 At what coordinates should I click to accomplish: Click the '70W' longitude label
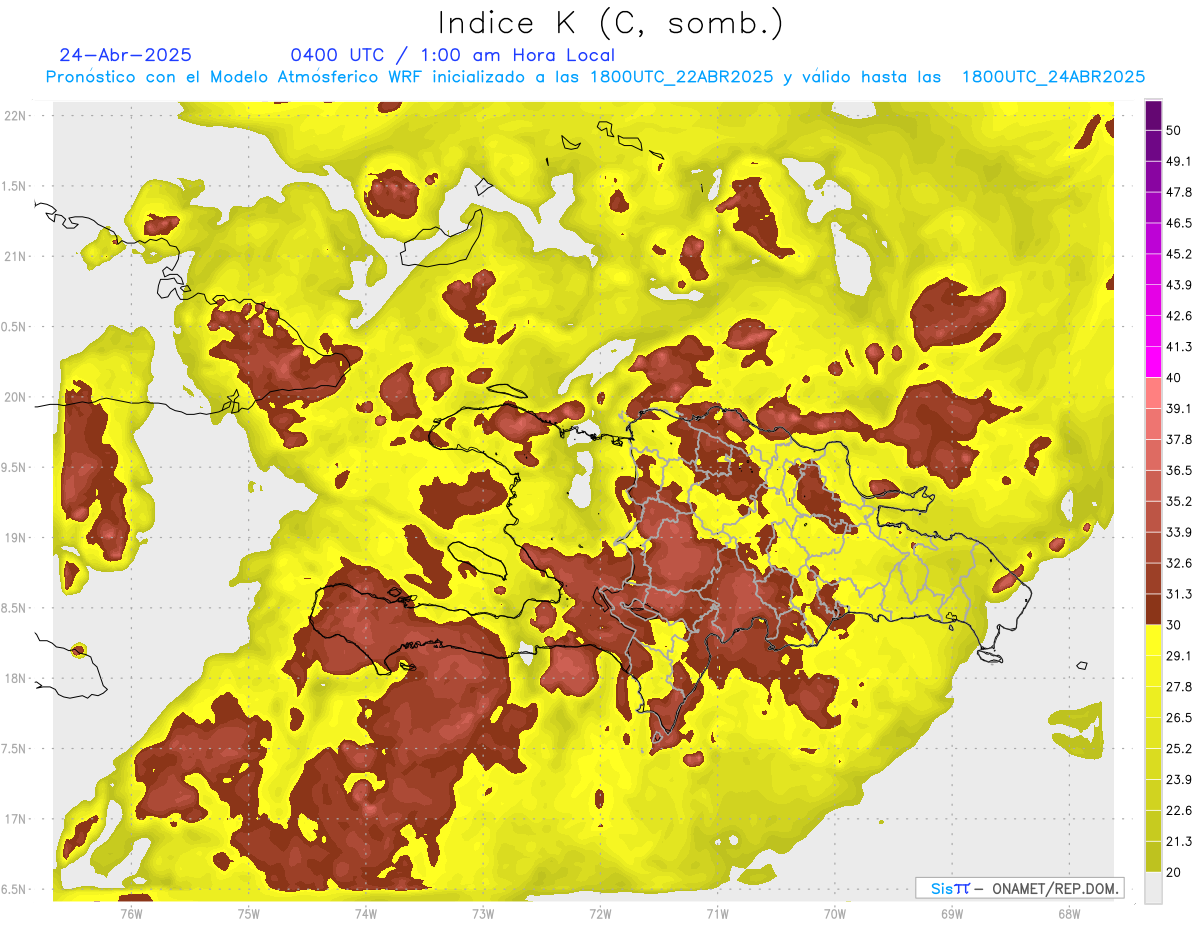(x=835, y=913)
